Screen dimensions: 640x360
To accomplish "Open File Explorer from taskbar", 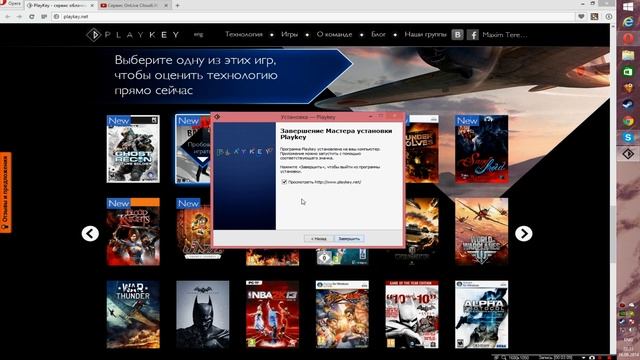I will click(628, 55).
